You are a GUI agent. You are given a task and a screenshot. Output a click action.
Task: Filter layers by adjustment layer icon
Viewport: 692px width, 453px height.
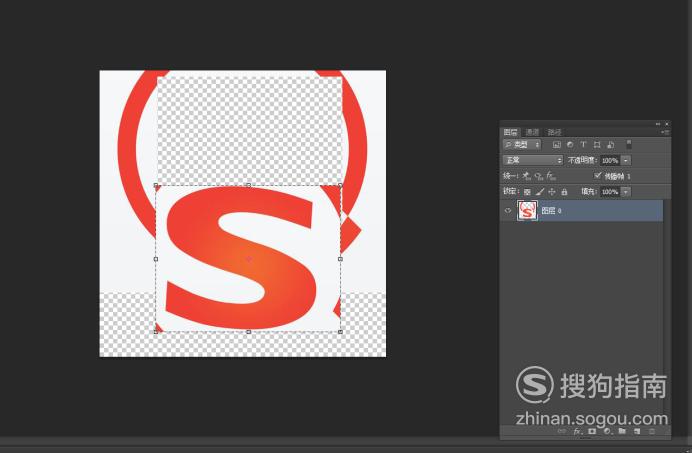(x=570, y=144)
